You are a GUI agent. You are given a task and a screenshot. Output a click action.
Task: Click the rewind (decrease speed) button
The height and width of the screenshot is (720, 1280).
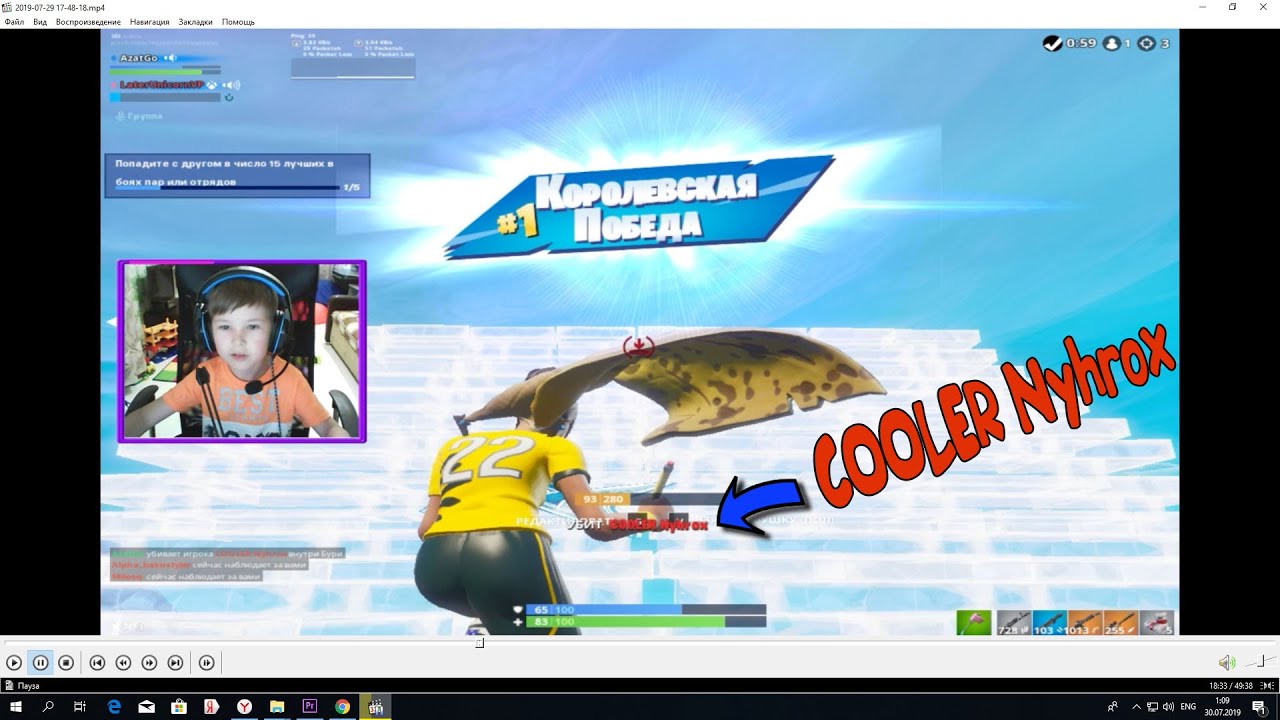[123, 662]
